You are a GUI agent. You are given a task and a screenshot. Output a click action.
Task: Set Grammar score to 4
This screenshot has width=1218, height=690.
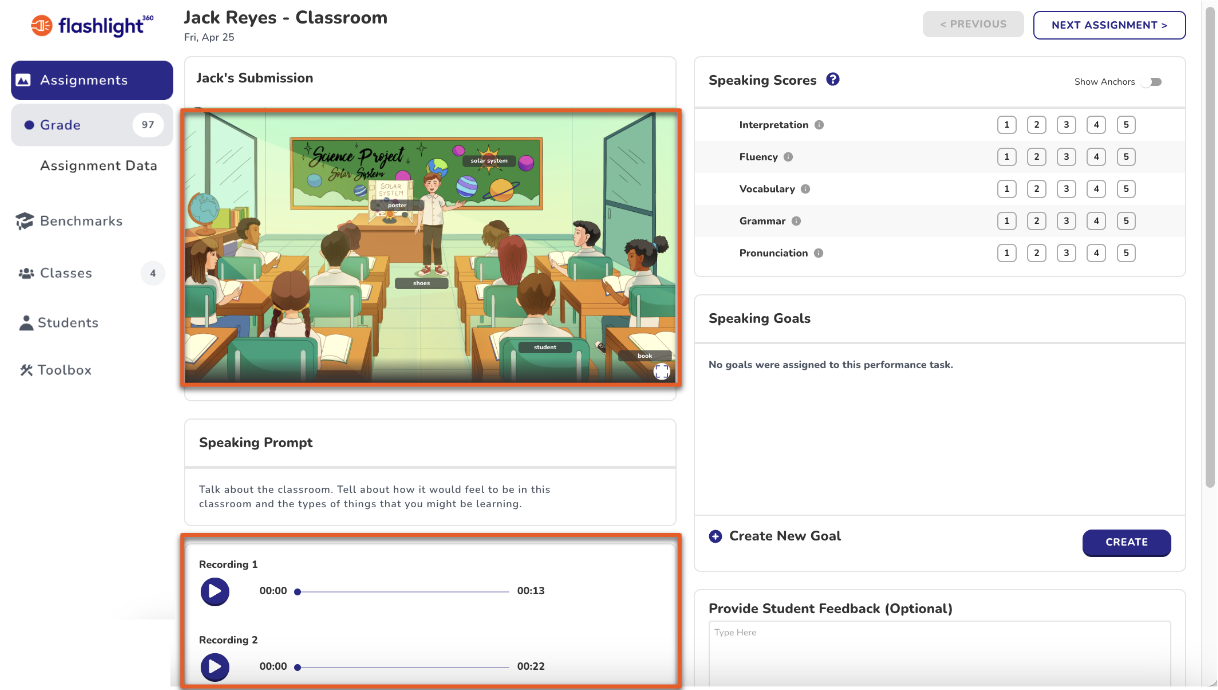pos(1096,221)
